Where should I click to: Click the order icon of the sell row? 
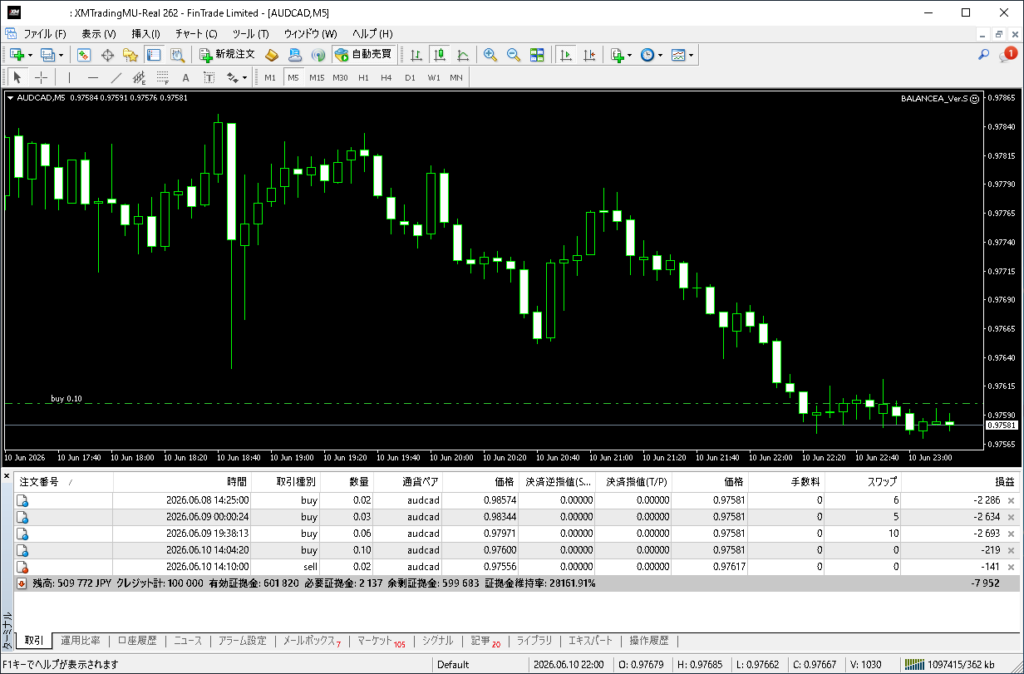coord(22,567)
